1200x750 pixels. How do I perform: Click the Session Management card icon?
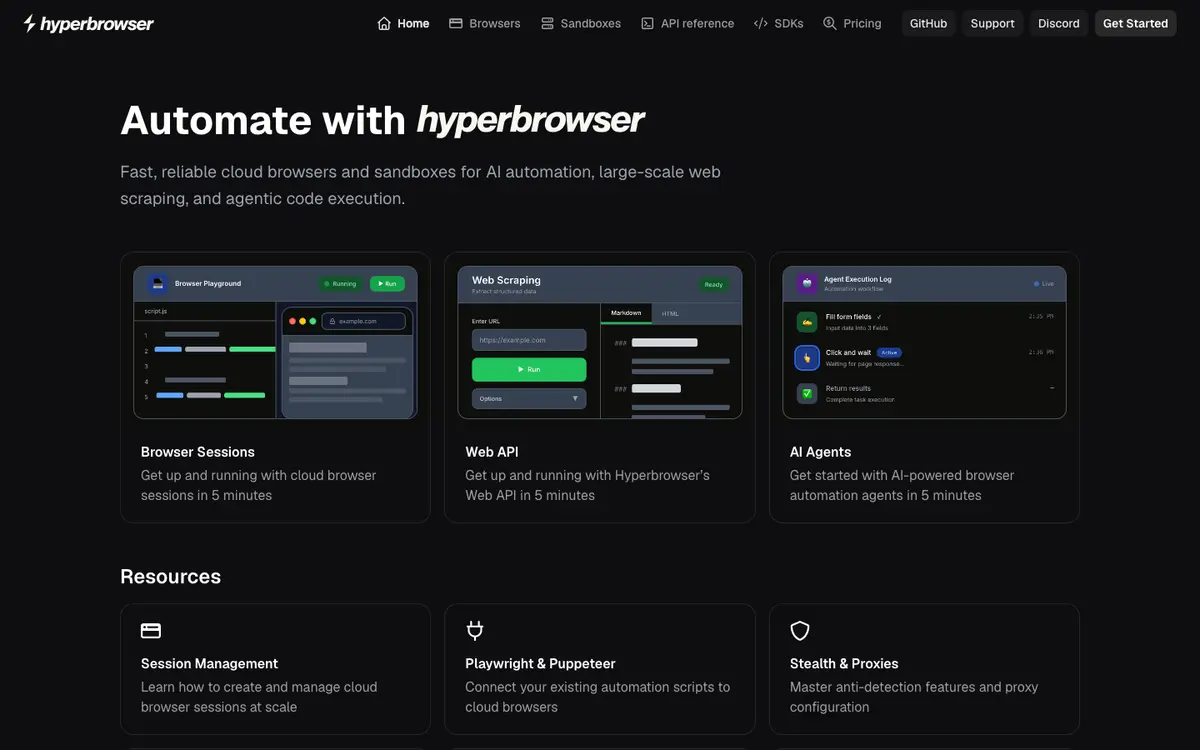[151, 630]
